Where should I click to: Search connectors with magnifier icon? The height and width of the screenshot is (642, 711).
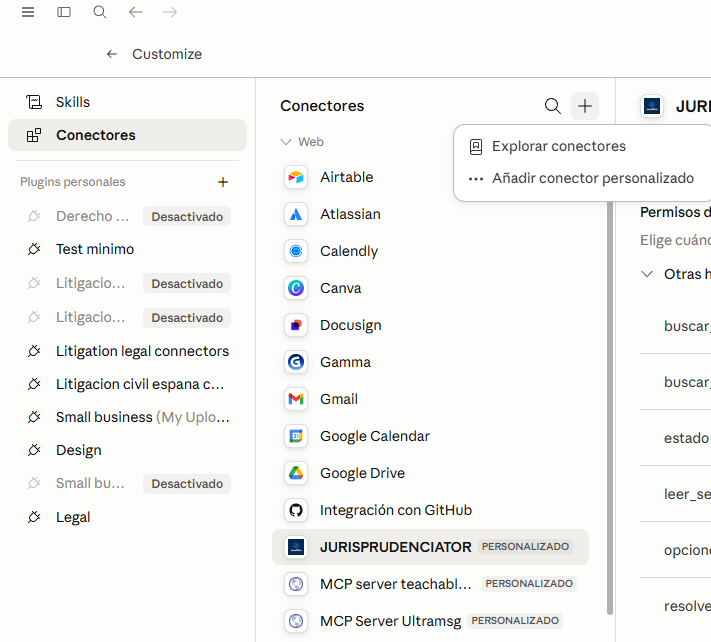[552, 106]
